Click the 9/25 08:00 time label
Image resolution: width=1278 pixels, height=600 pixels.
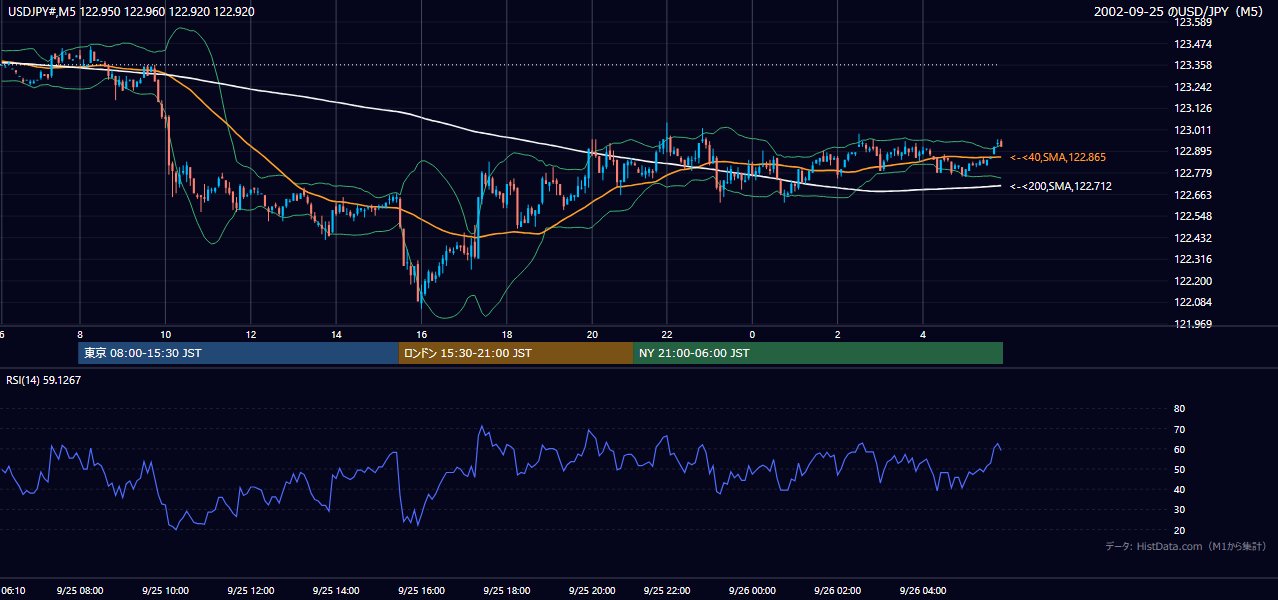79,590
